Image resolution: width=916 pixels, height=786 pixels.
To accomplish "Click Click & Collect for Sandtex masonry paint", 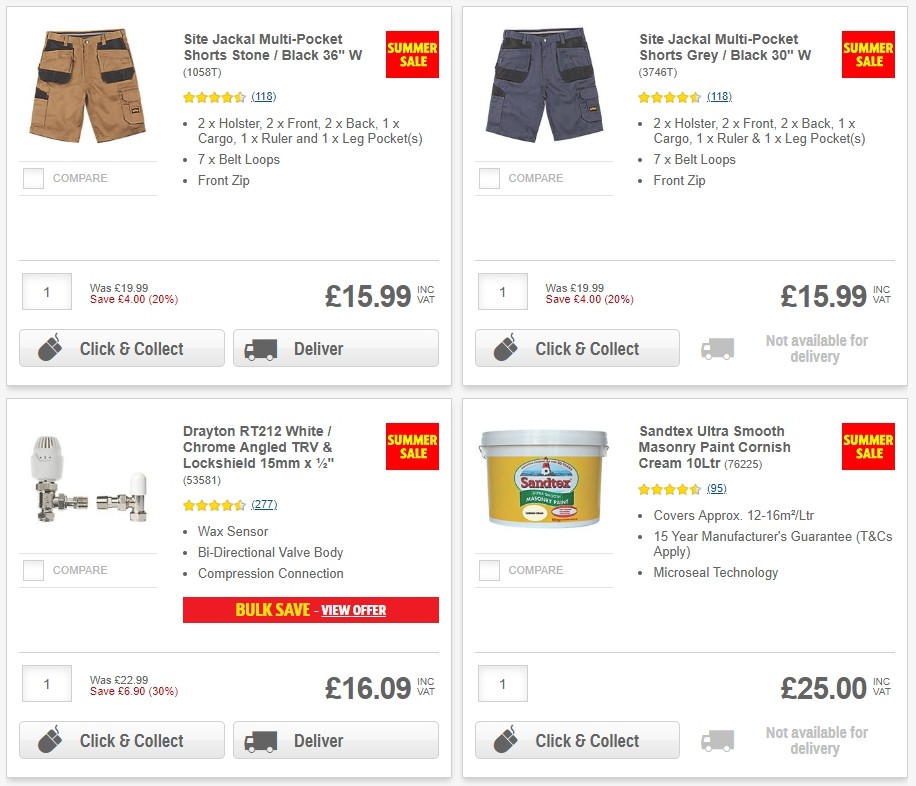I will pos(577,740).
